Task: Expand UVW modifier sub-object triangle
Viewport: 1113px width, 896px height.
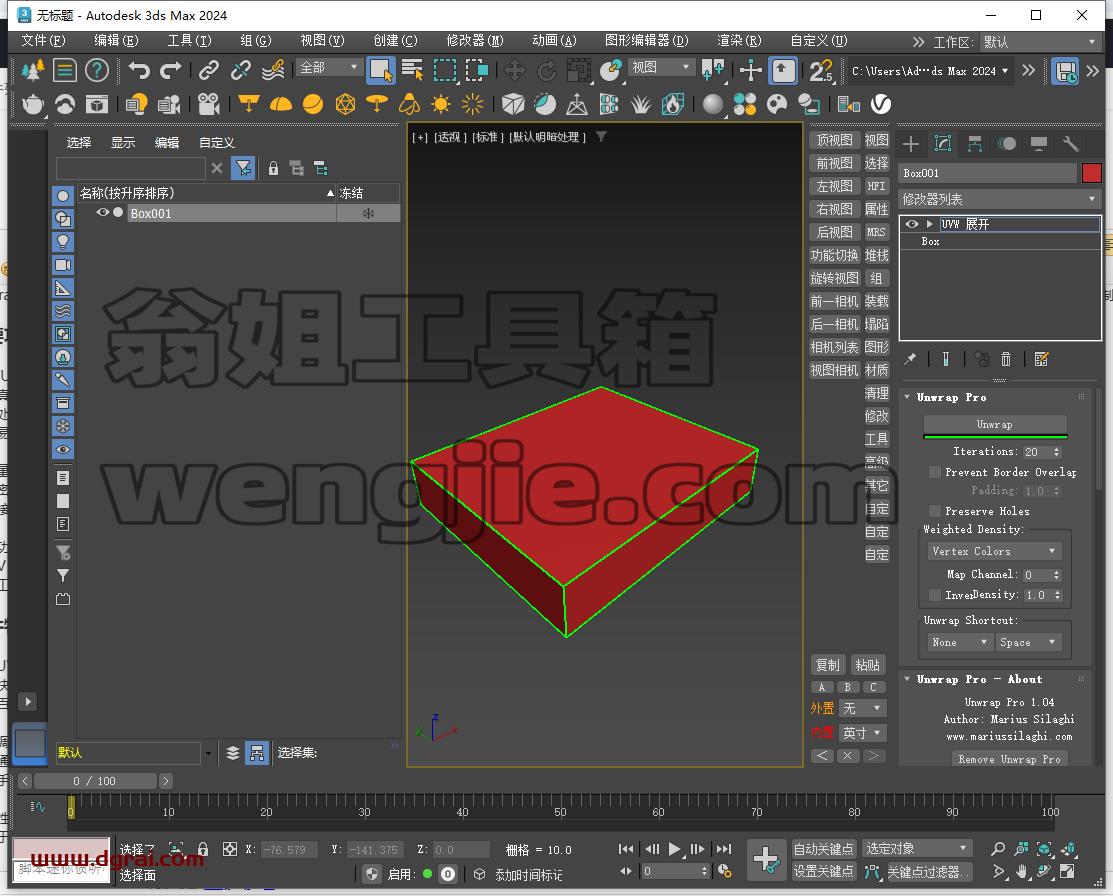Action: coord(929,224)
